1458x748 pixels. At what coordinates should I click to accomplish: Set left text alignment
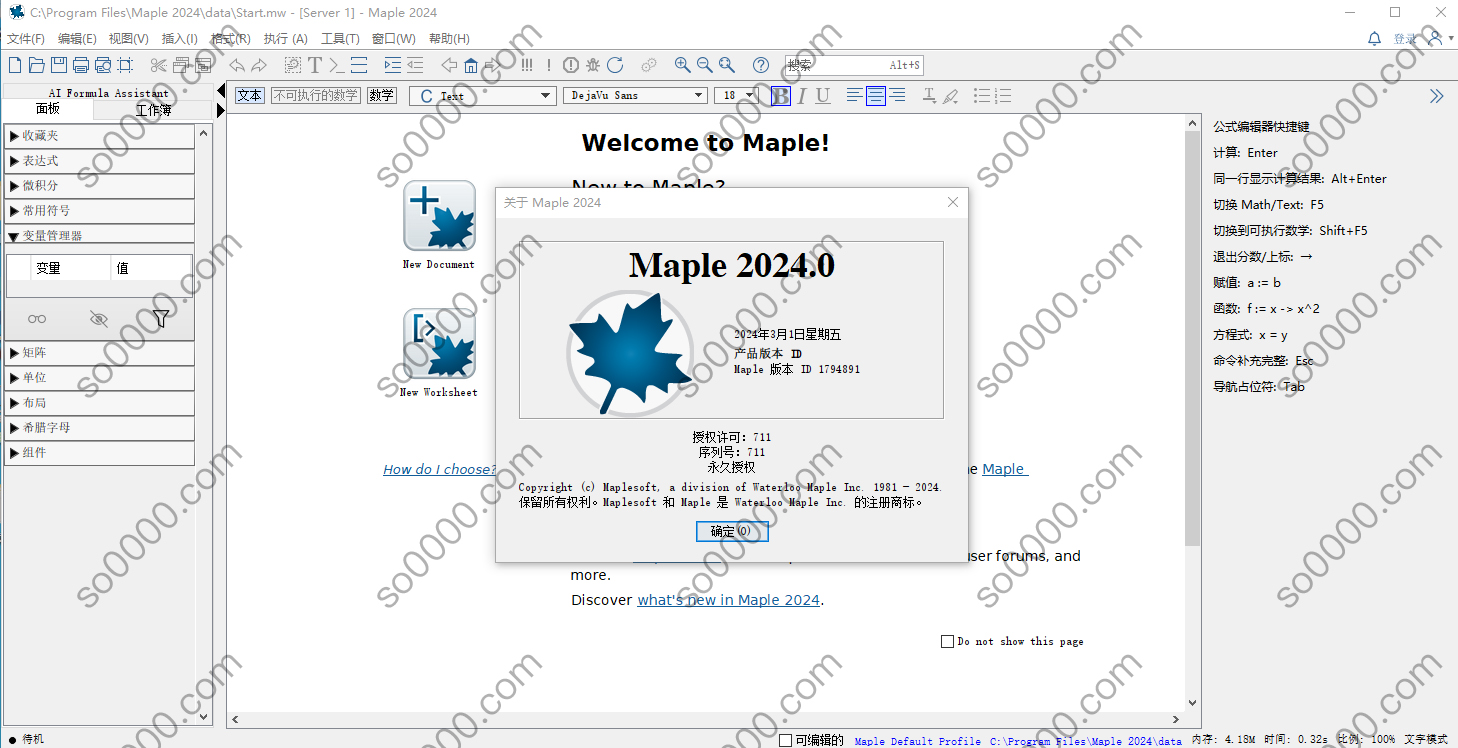854,96
